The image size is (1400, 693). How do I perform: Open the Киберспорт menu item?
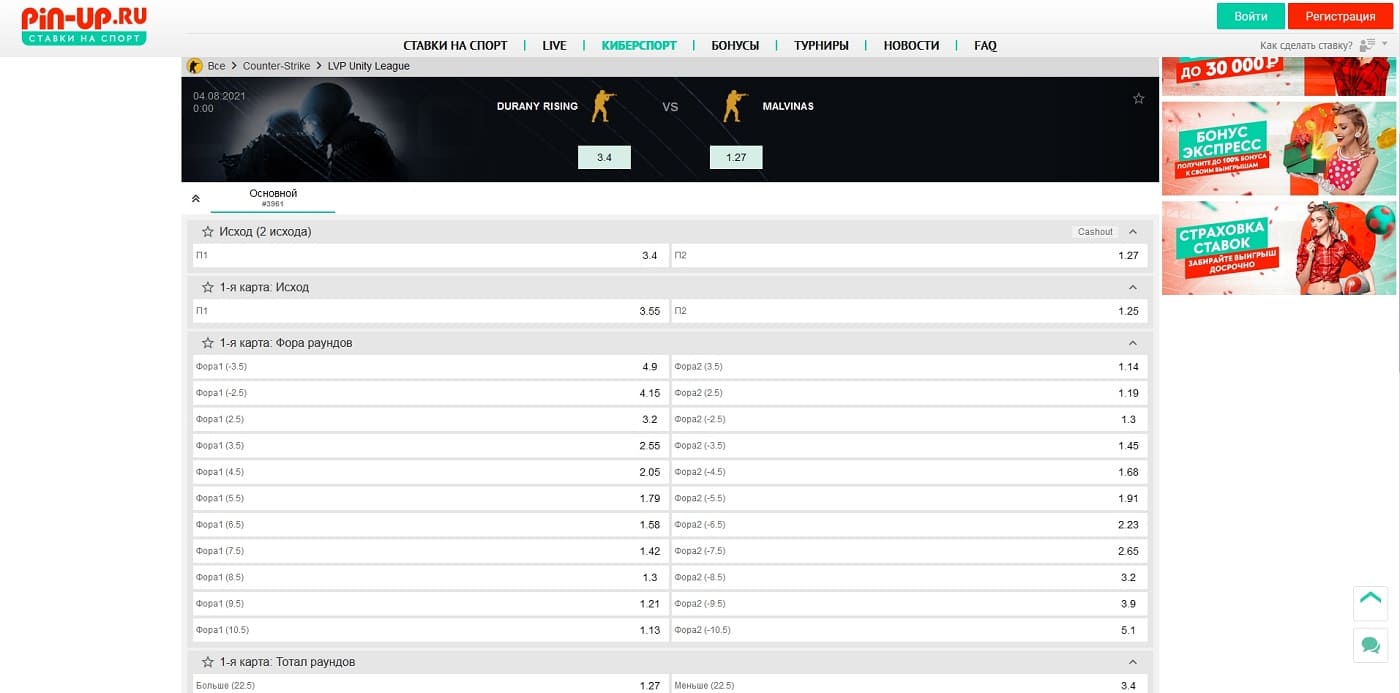pyautogui.click(x=639, y=46)
